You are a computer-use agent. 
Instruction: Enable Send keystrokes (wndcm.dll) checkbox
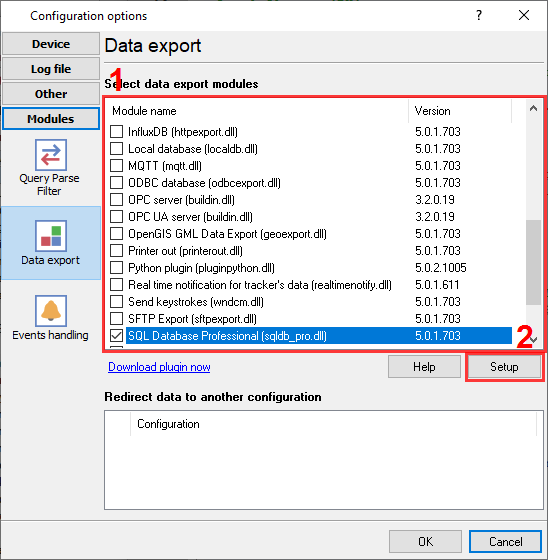[x=116, y=302]
